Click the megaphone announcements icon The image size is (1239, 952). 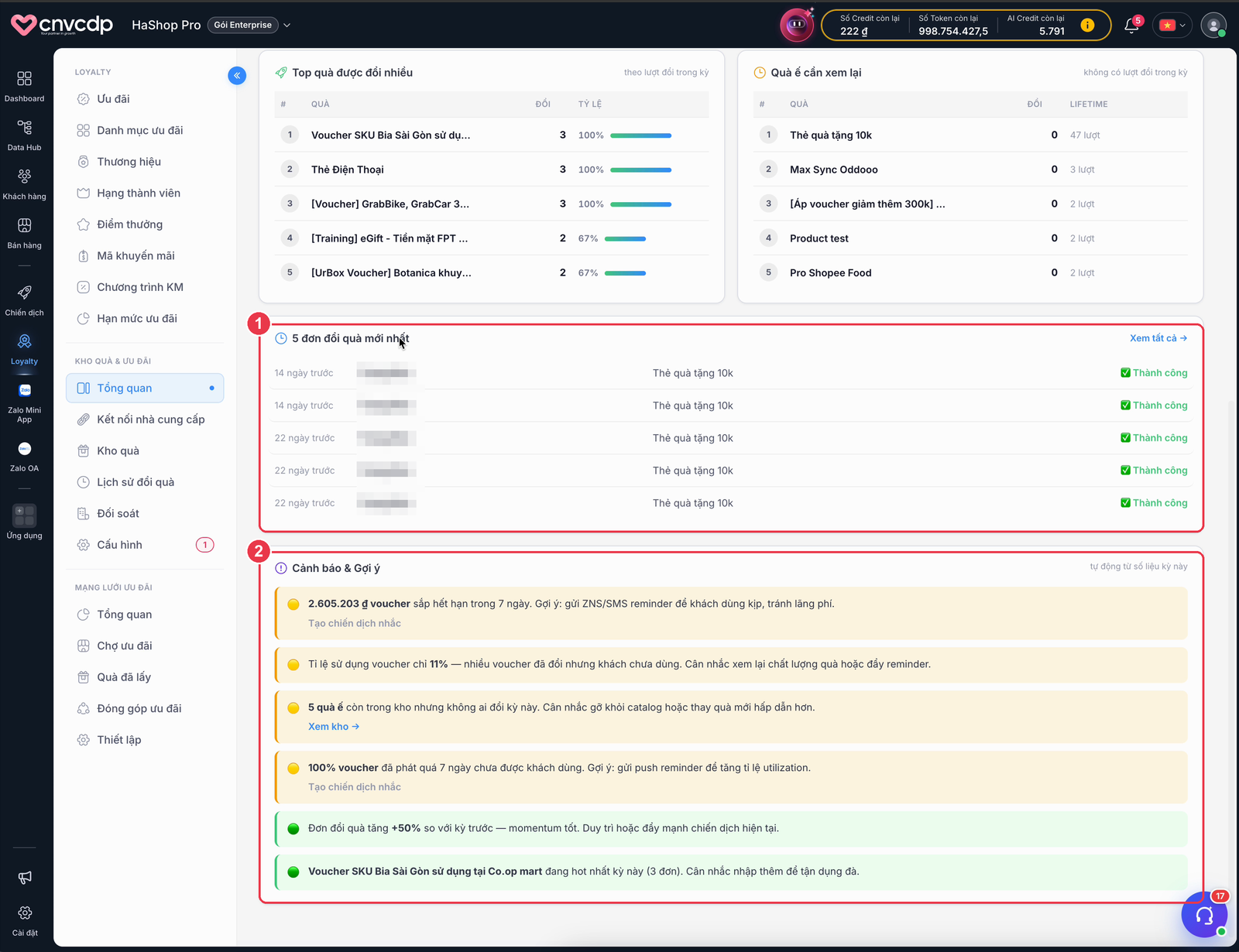pyautogui.click(x=25, y=877)
